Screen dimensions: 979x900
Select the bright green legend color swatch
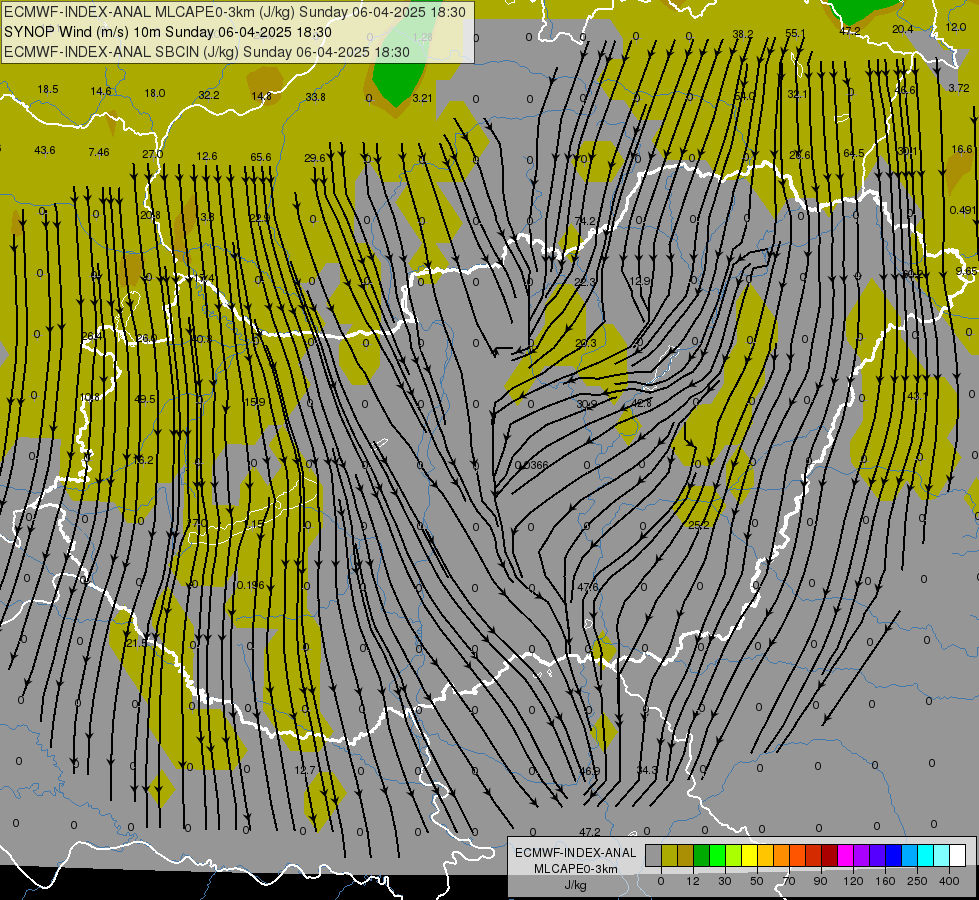717,855
